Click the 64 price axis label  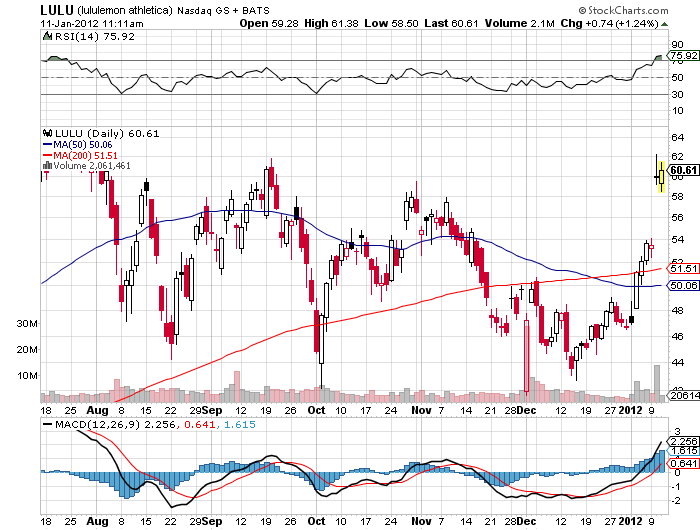[x=677, y=137]
